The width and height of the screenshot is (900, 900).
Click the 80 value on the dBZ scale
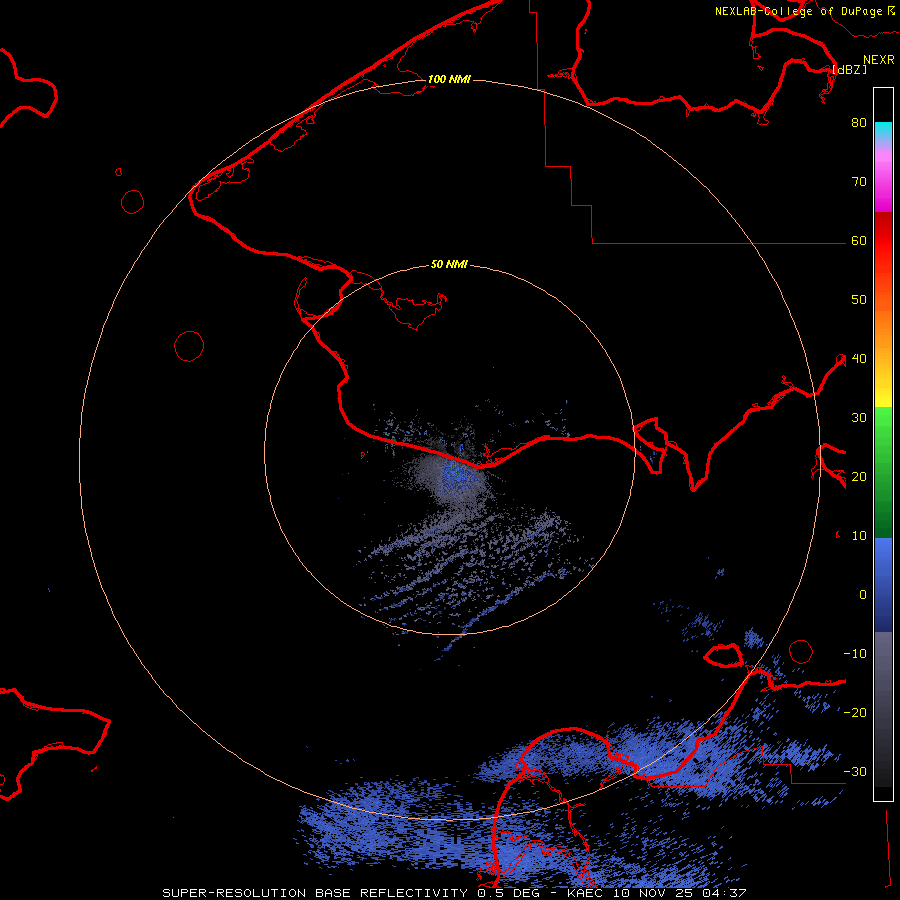[859, 122]
